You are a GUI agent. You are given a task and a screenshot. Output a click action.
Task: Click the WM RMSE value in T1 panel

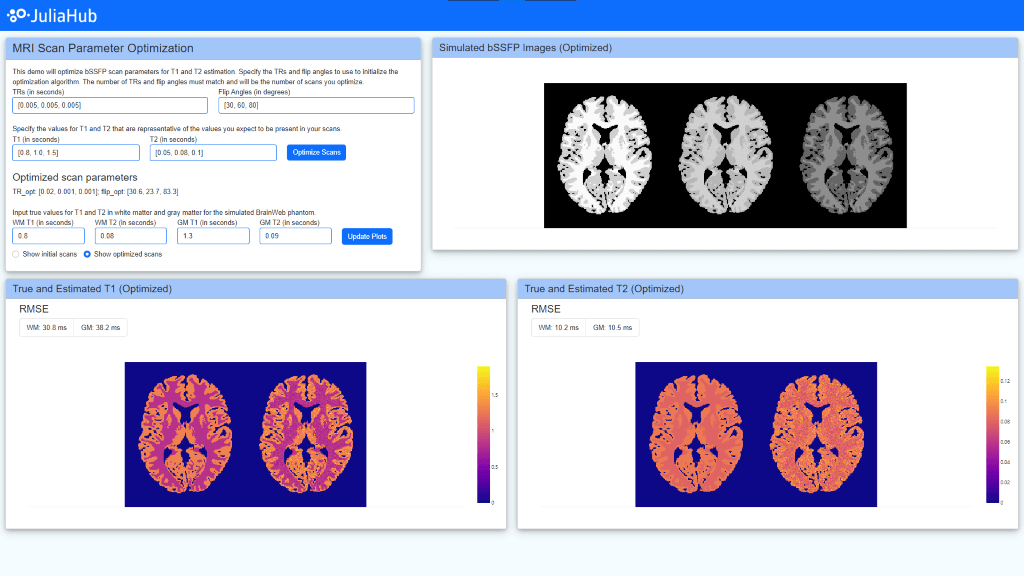[48, 327]
